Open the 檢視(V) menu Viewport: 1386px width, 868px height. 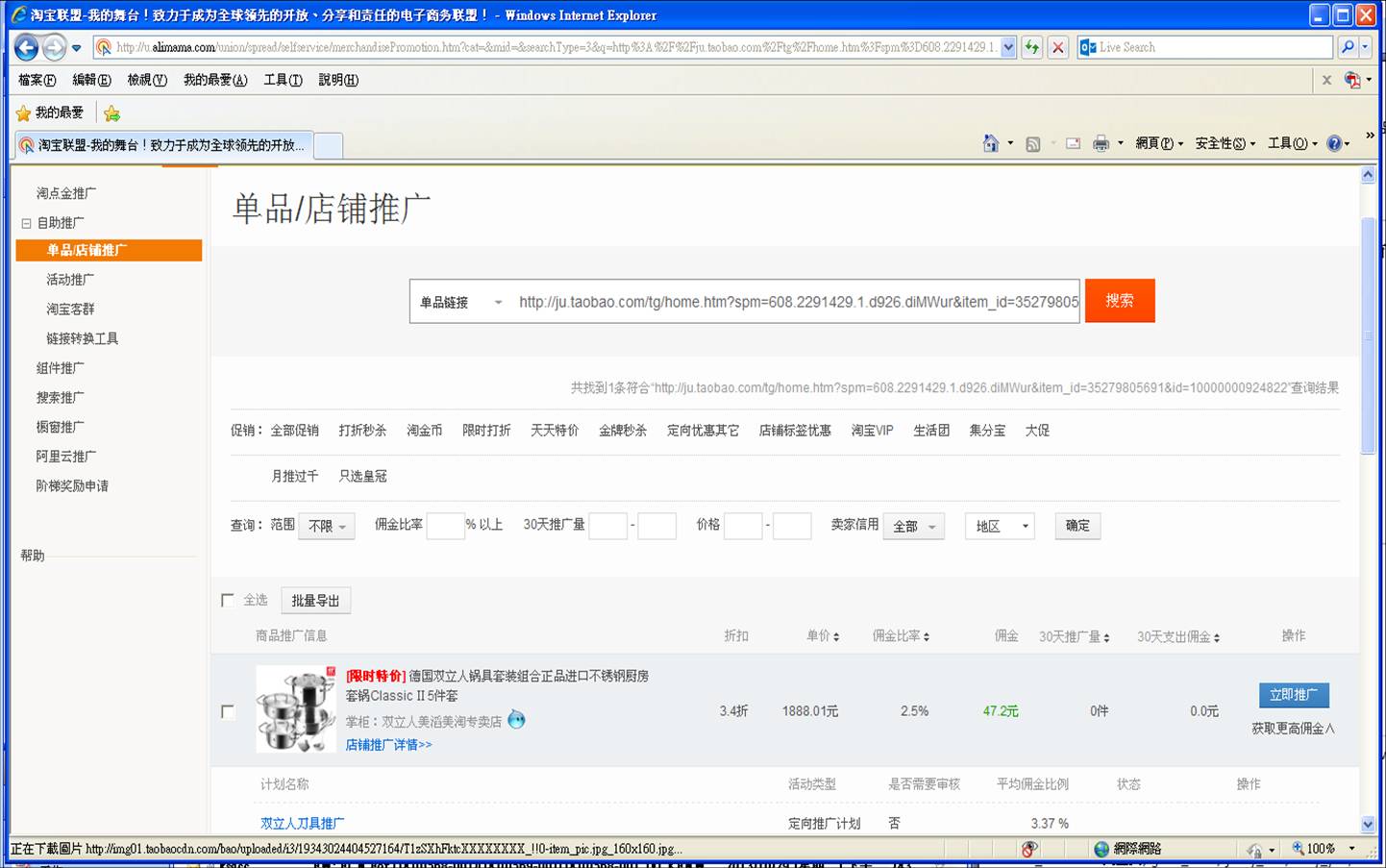point(147,80)
